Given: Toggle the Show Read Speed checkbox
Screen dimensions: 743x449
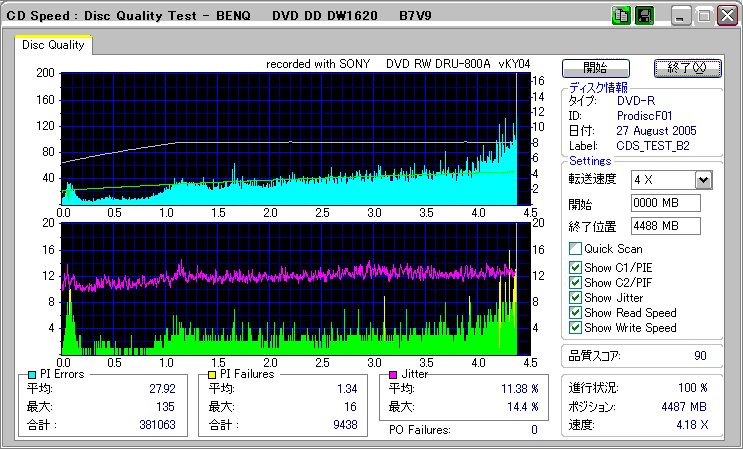Looking at the screenshot, I should 575,313.
